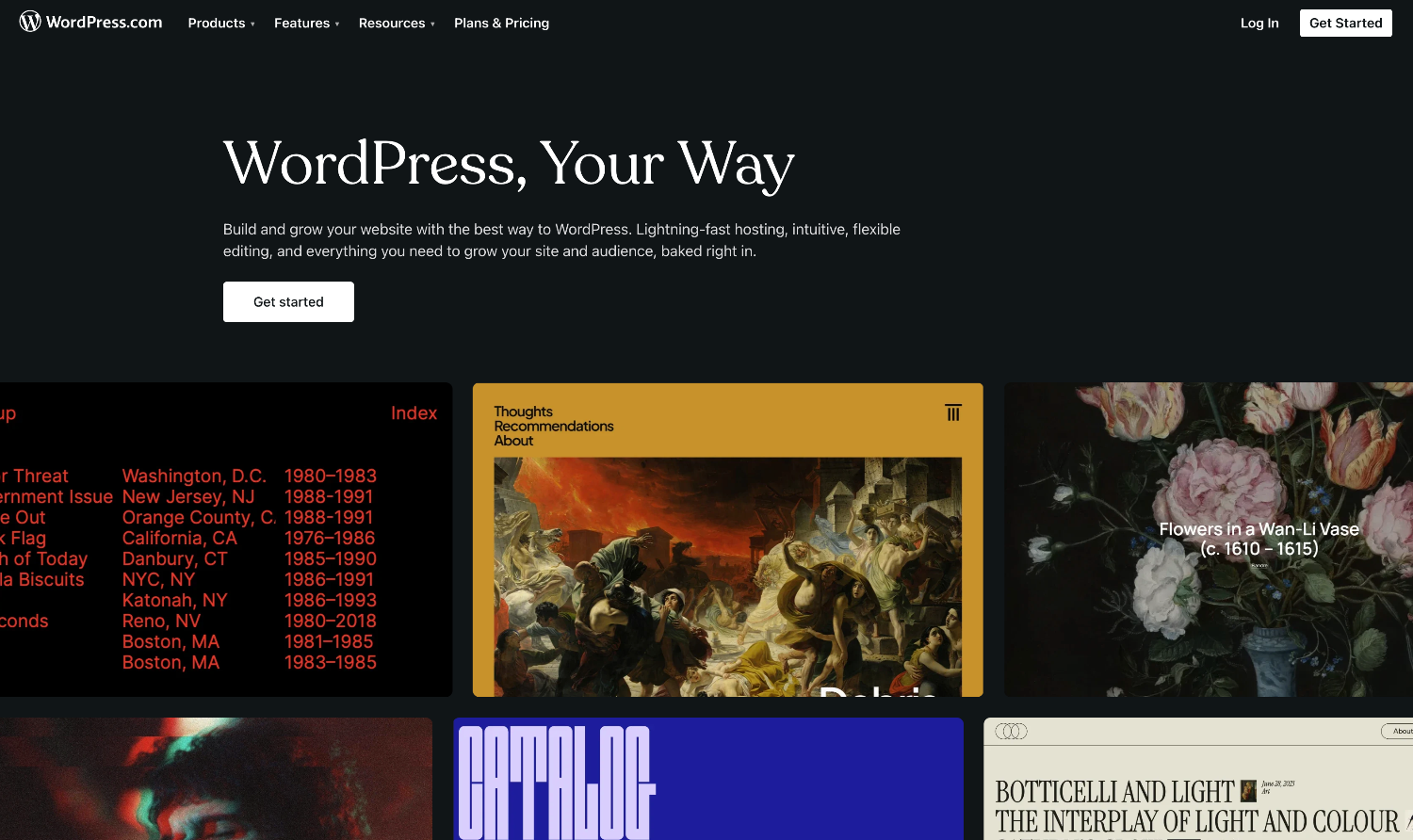The image size is (1413, 840).
Task: Click the Log In link
Action: (x=1259, y=23)
